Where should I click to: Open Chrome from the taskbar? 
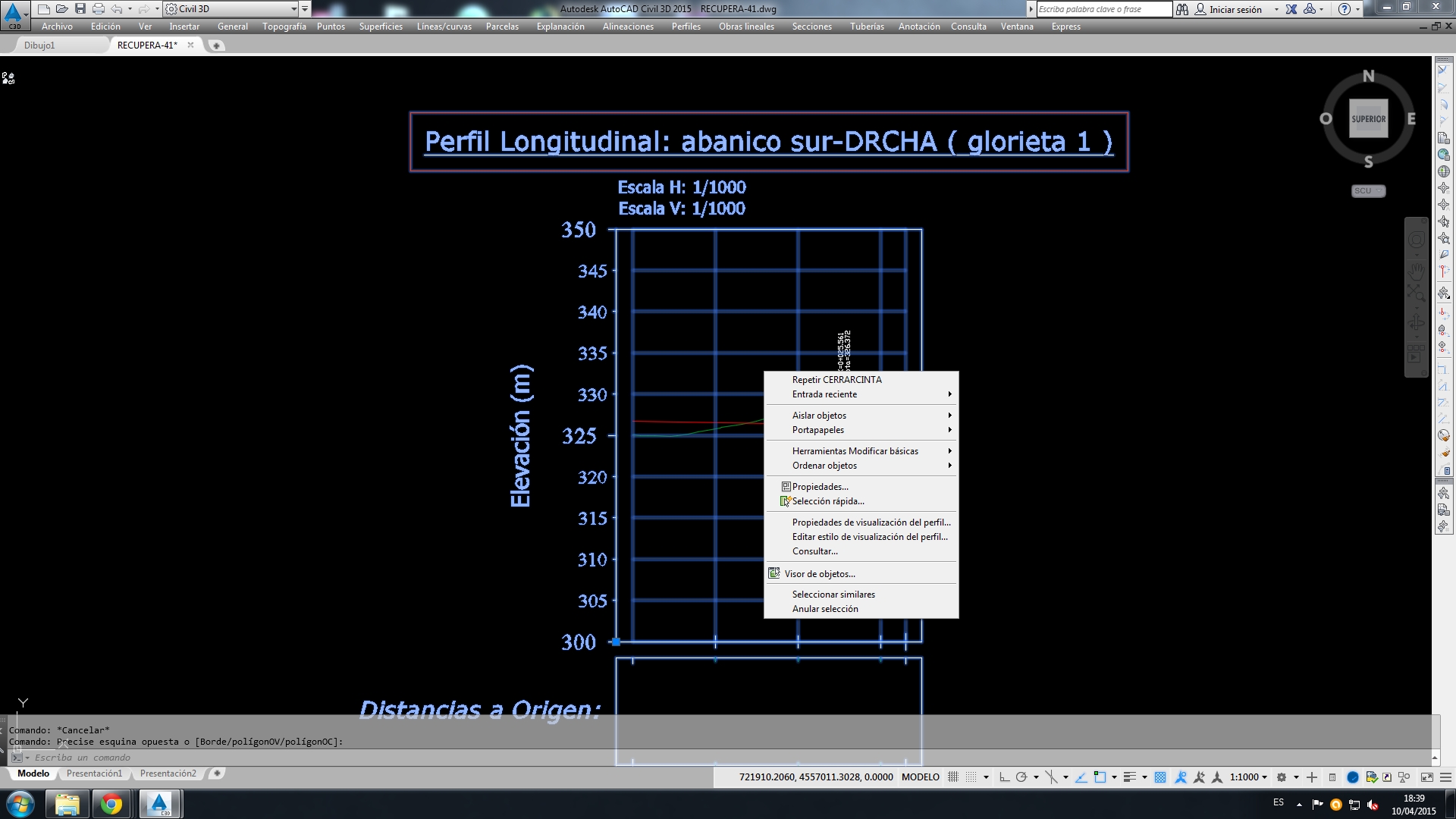(x=111, y=804)
